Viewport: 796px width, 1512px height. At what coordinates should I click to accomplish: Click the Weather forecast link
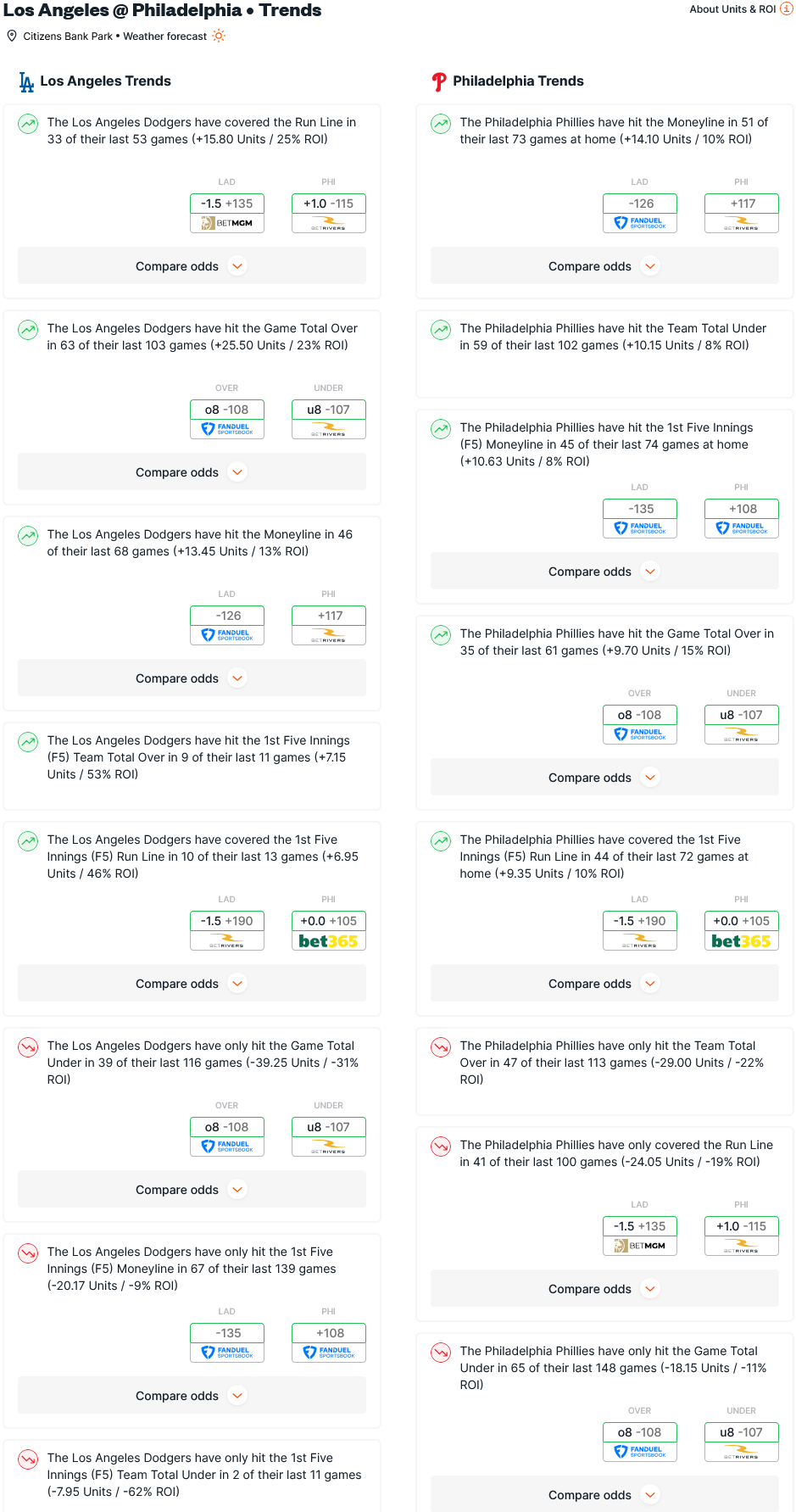click(165, 36)
